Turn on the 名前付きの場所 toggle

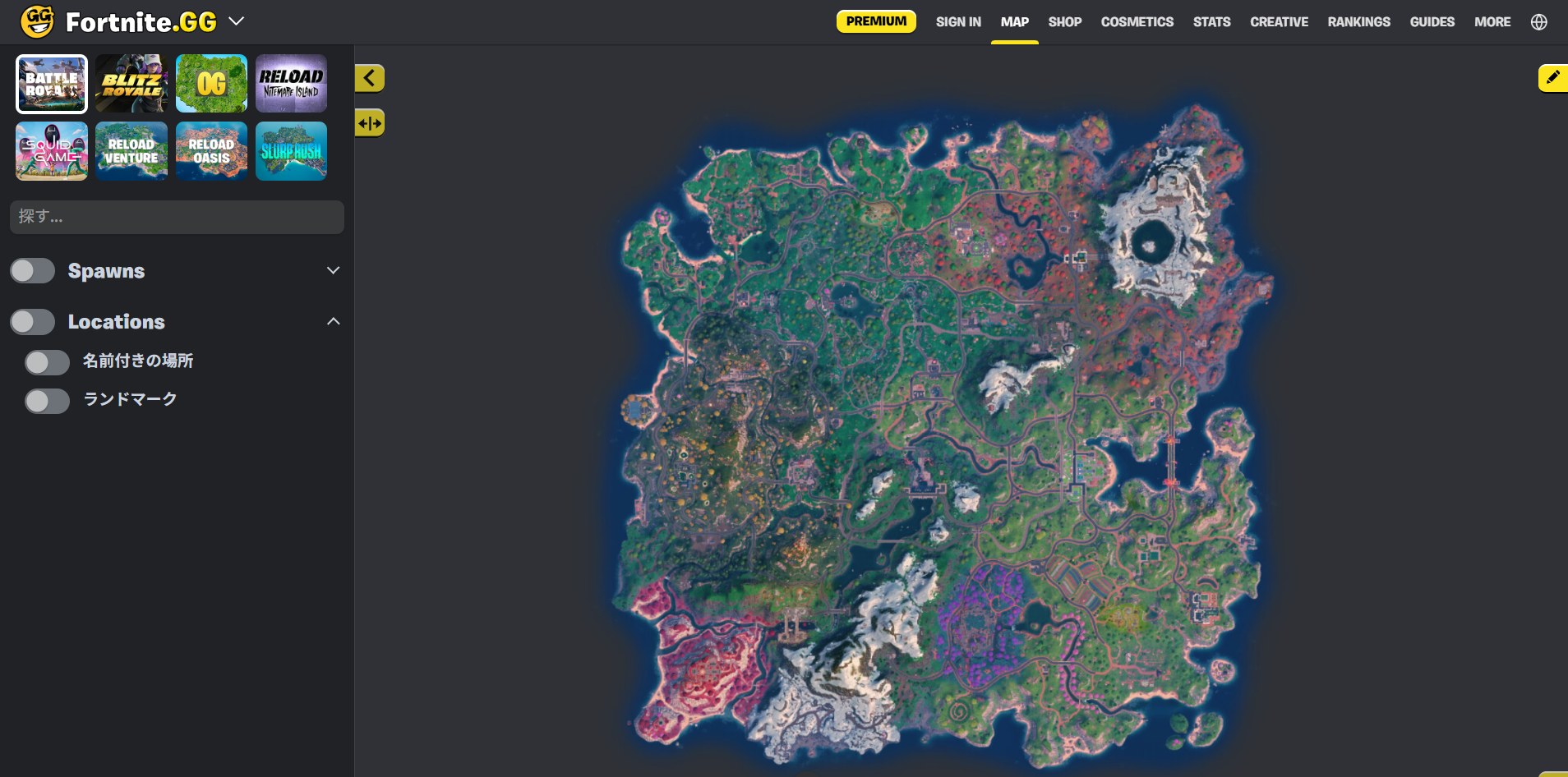tap(47, 361)
